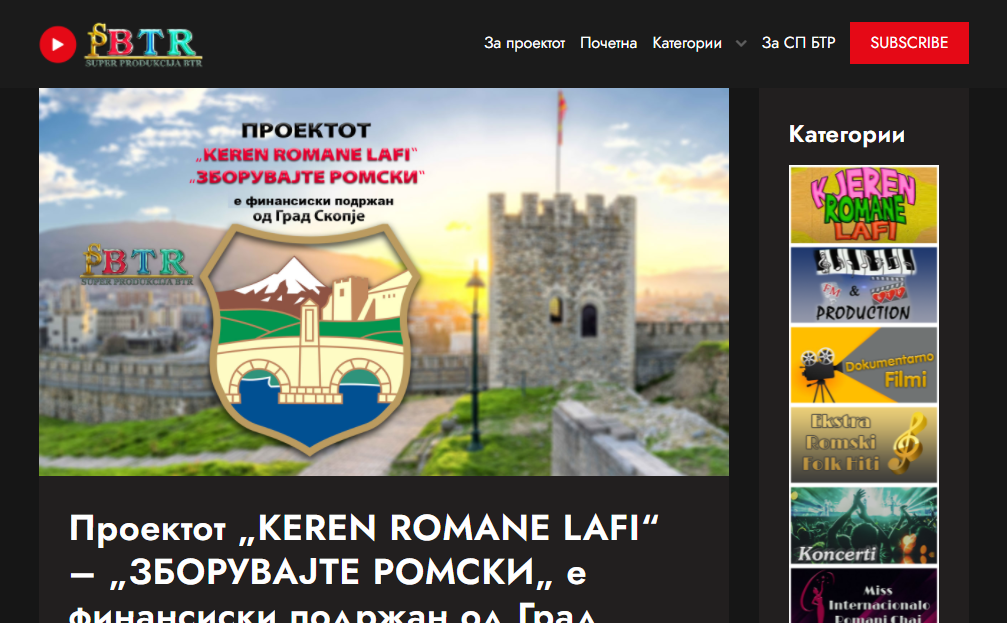The height and width of the screenshot is (623, 1007).
Task: Open Ekstra Romski Folk Hiti category
Action: 863,445
